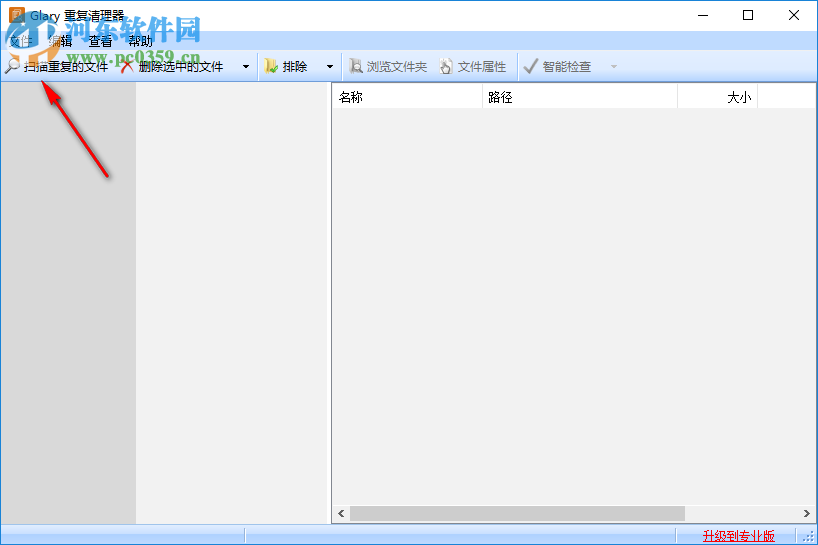818x545 pixels.
Task: Open the 编辑 menu
Action: 60,41
